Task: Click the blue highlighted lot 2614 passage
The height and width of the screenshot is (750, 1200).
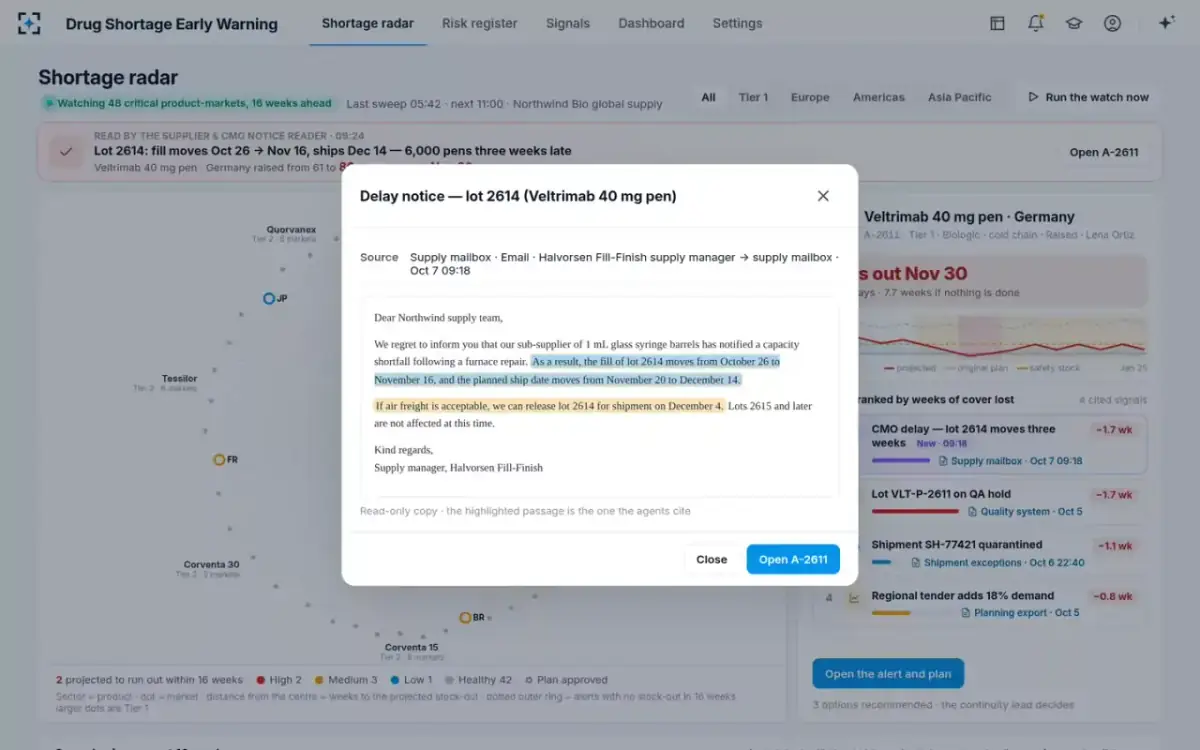Action: point(577,371)
